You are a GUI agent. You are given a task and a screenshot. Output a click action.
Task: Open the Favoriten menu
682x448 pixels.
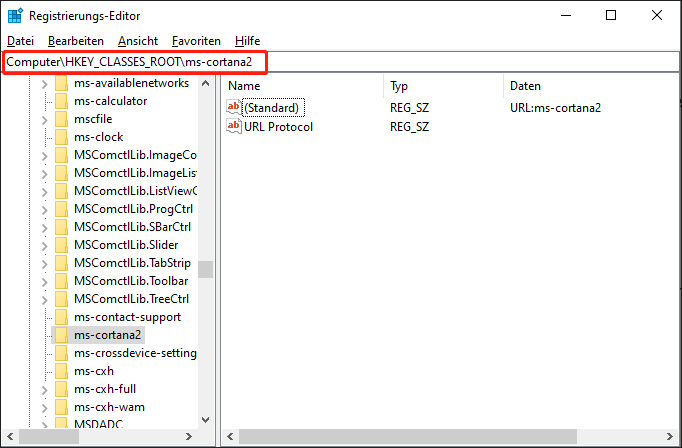click(x=196, y=41)
